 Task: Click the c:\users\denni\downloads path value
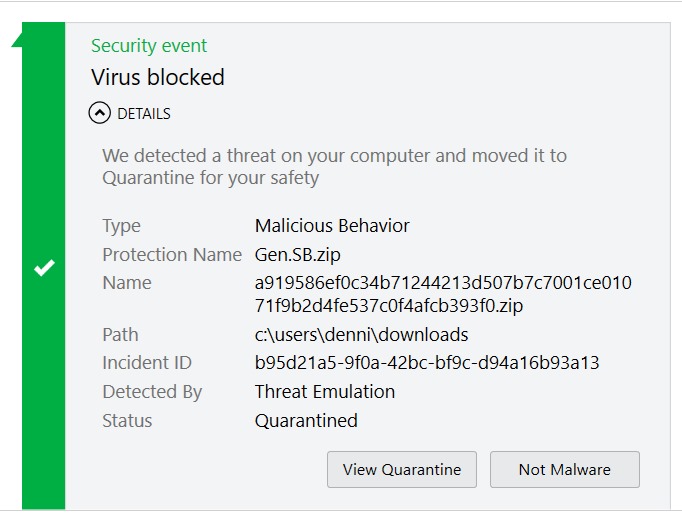[x=361, y=335]
